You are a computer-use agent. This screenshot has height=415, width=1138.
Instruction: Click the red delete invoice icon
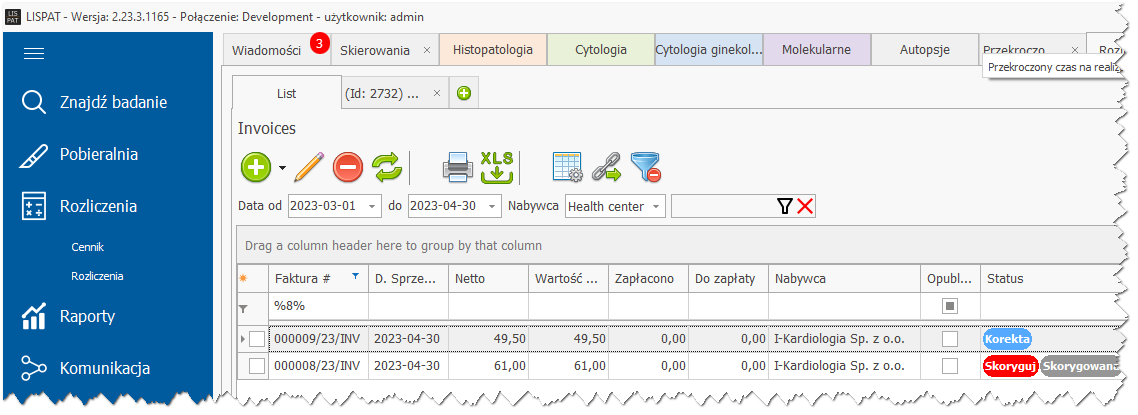(347, 166)
